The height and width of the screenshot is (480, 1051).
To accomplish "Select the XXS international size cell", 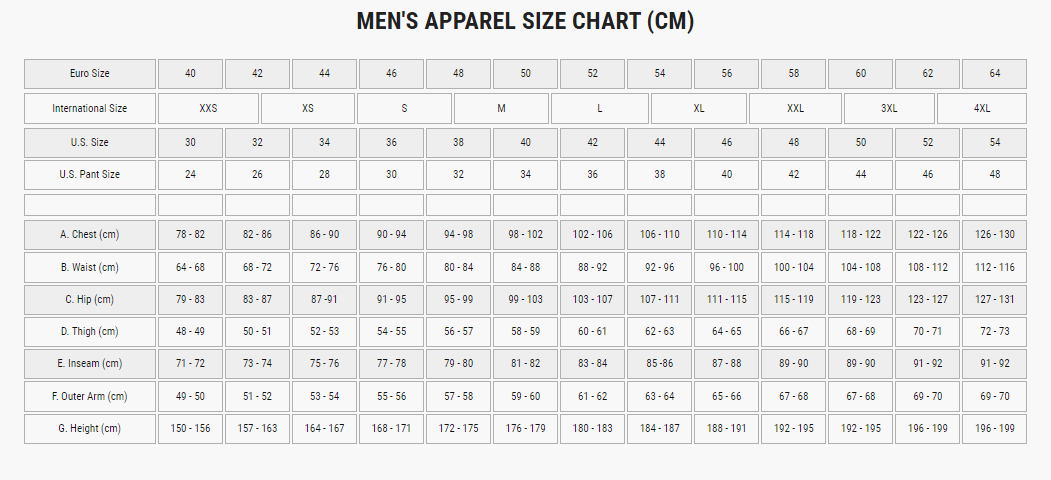I will tap(208, 108).
